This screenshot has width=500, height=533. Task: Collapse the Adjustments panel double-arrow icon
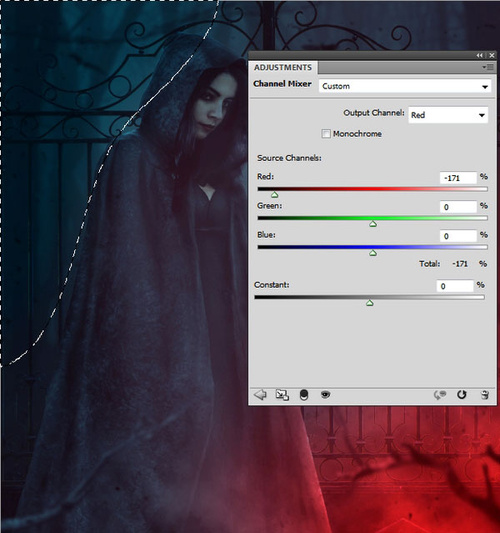point(479,55)
